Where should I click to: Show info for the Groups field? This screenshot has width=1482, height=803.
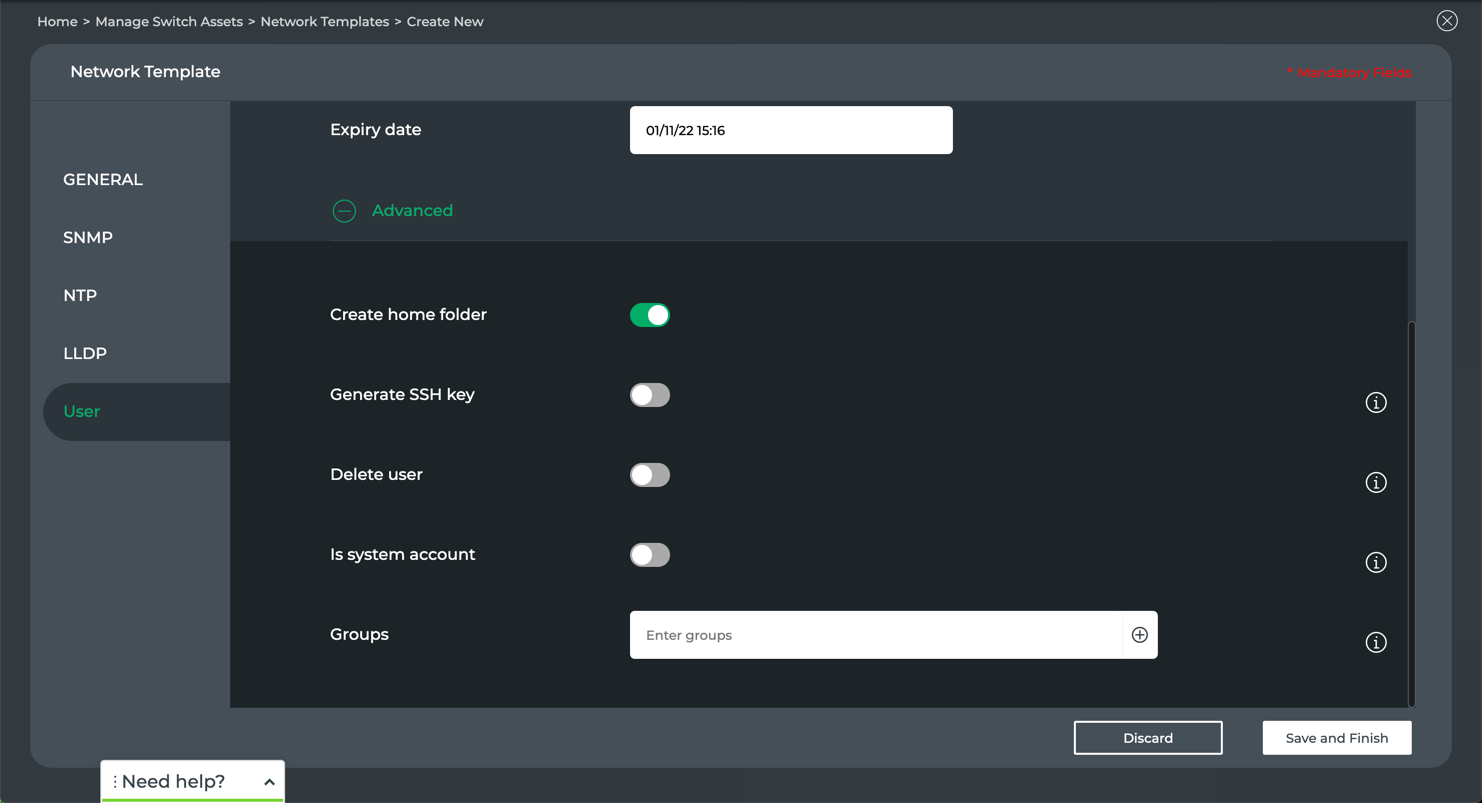pyautogui.click(x=1376, y=643)
